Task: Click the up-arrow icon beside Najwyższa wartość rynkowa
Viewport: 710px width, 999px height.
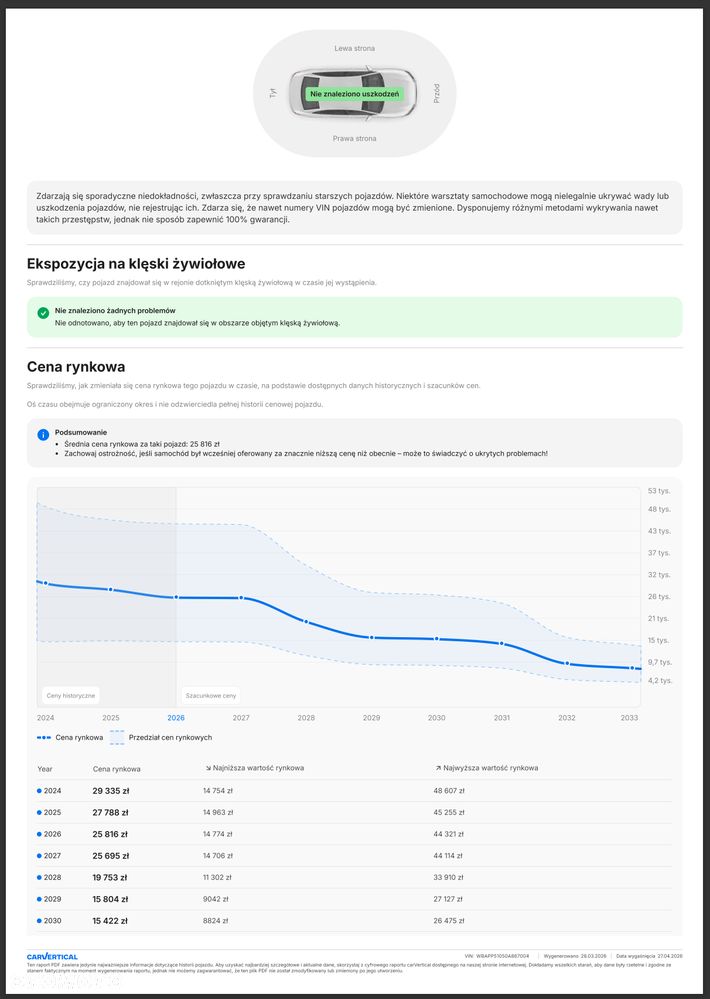Action: (x=438, y=768)
